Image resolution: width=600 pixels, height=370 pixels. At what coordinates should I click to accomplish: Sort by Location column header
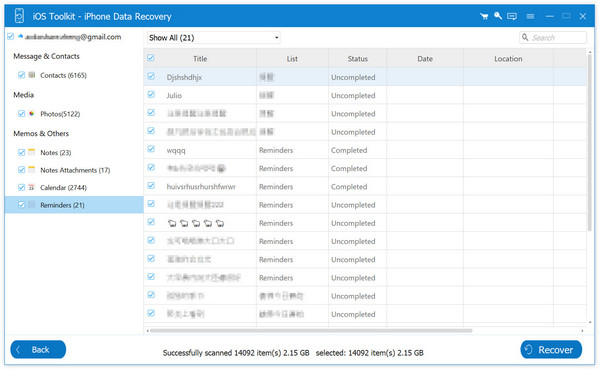pos(508,59)
